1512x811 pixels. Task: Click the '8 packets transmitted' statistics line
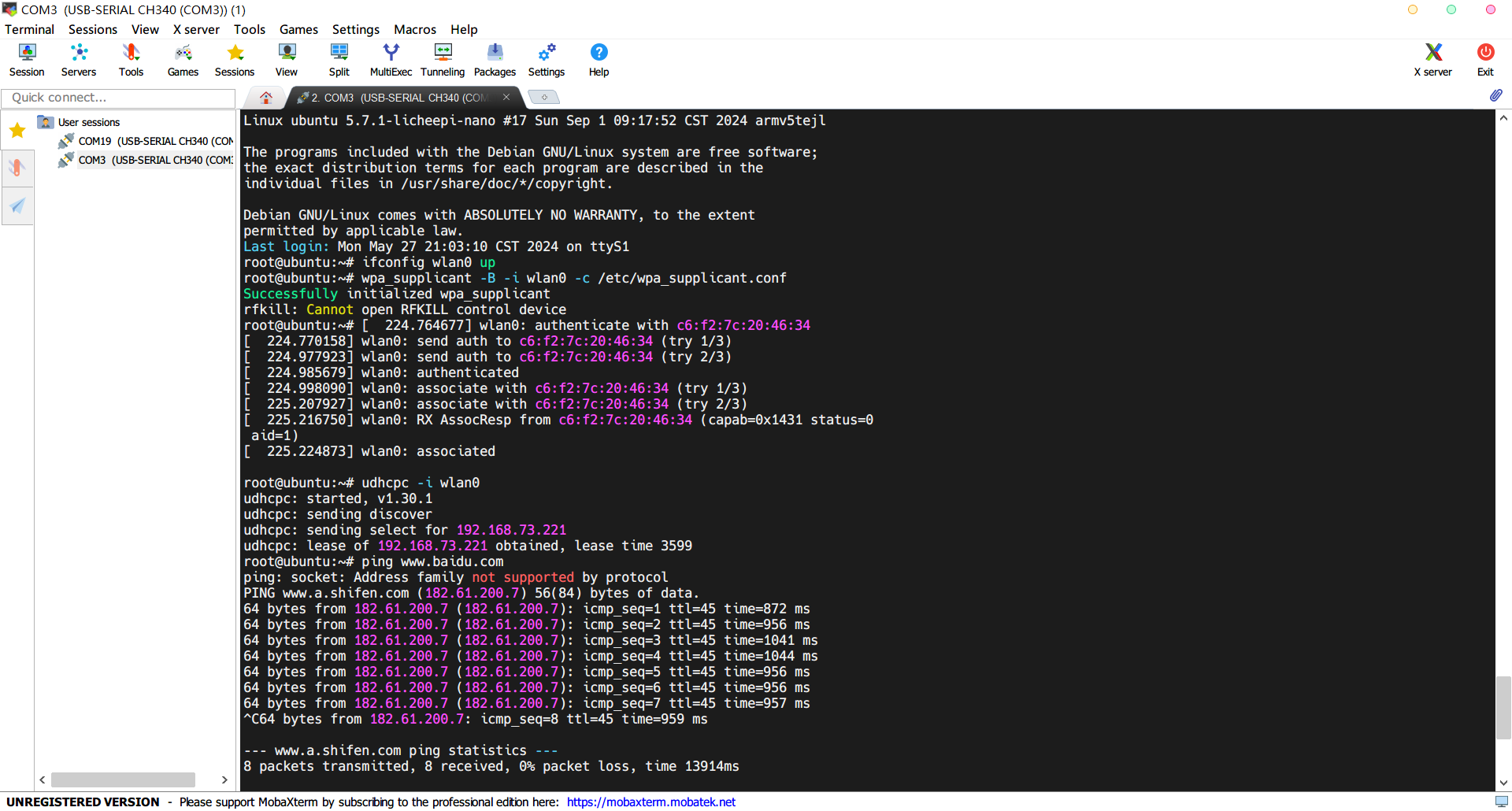click(x=491, y=766)
